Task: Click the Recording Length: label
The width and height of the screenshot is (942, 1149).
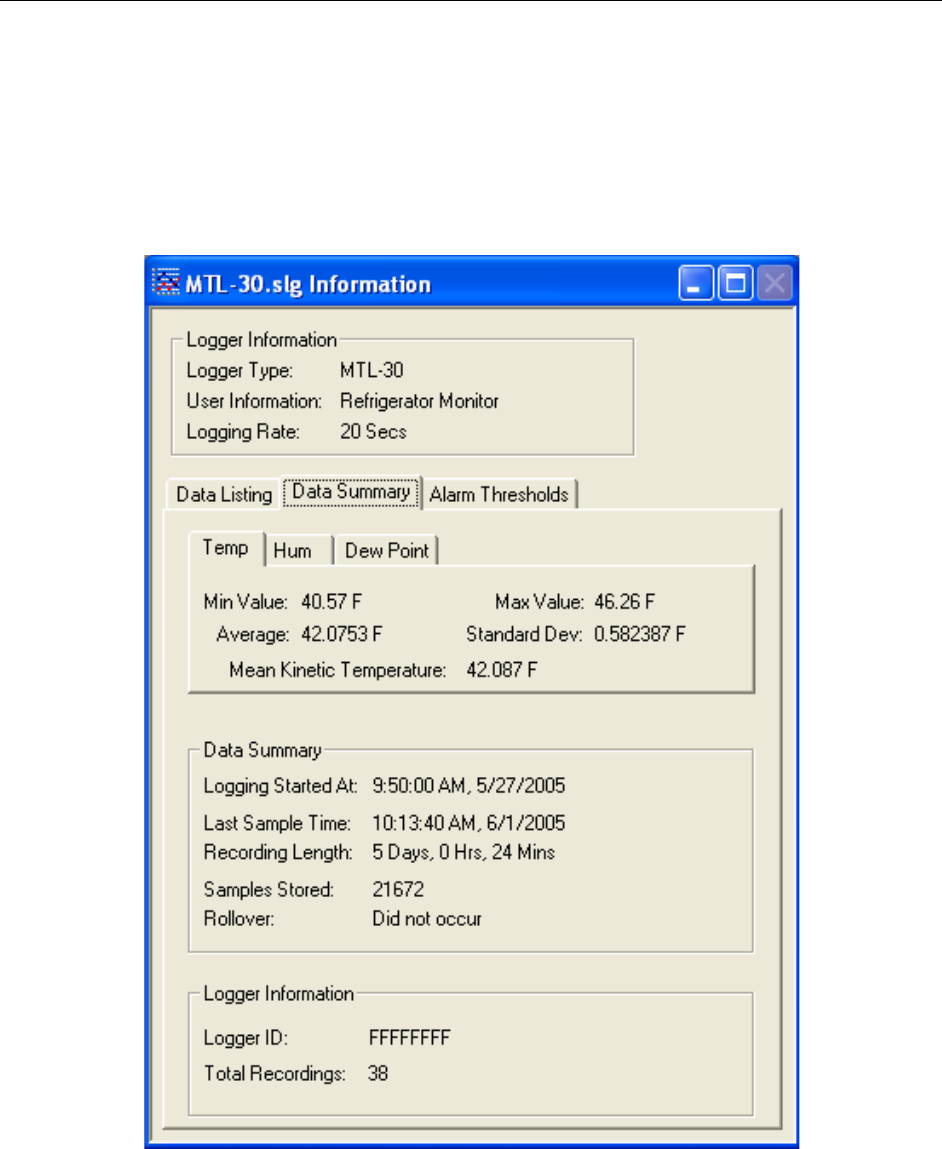Action: [x=278, y=853]
